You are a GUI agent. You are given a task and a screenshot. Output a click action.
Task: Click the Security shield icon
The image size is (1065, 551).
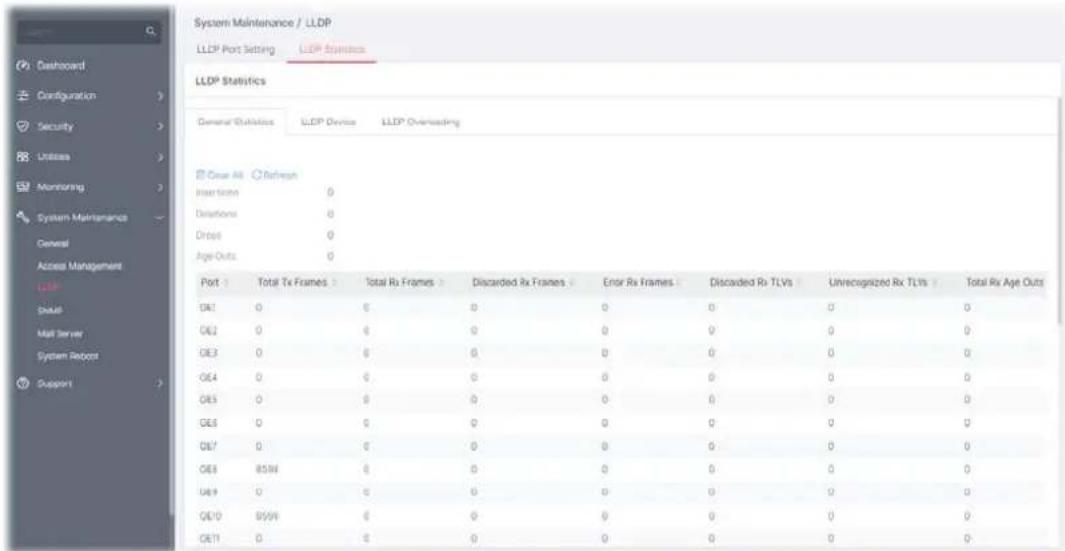[x=22, y=126]
